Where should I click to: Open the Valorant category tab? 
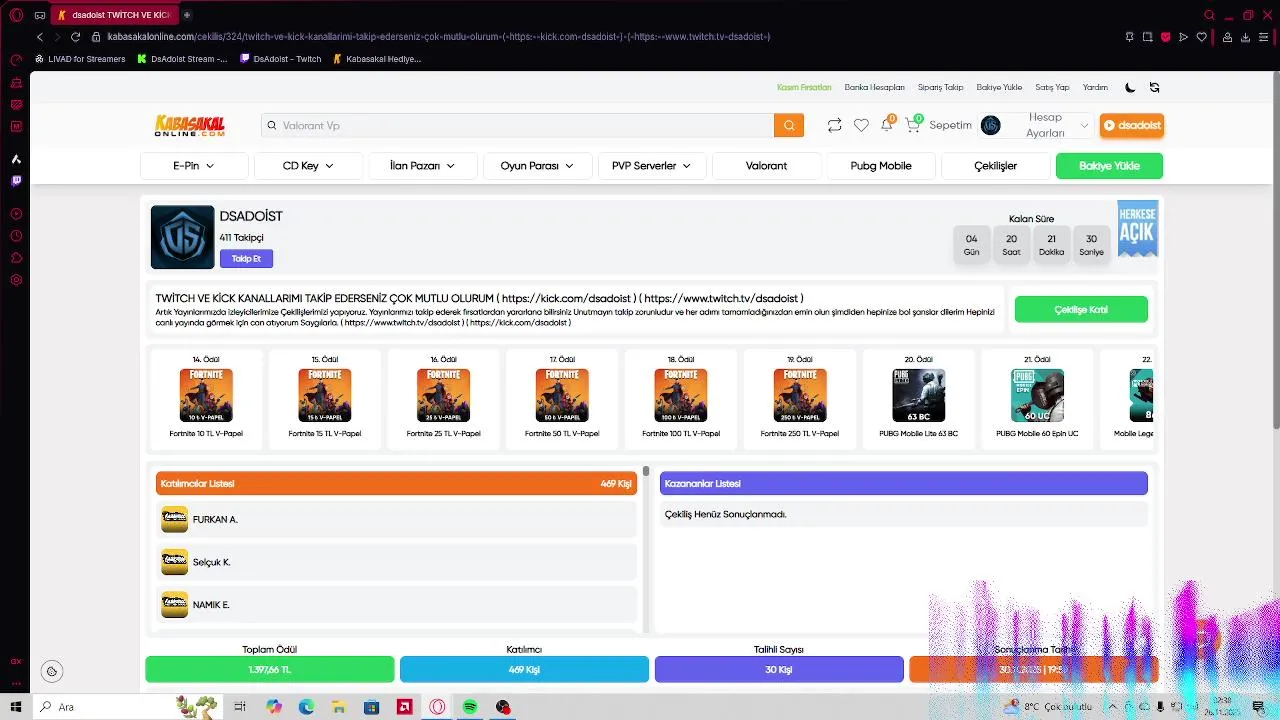pyautogui.click(x=766, y=166)
